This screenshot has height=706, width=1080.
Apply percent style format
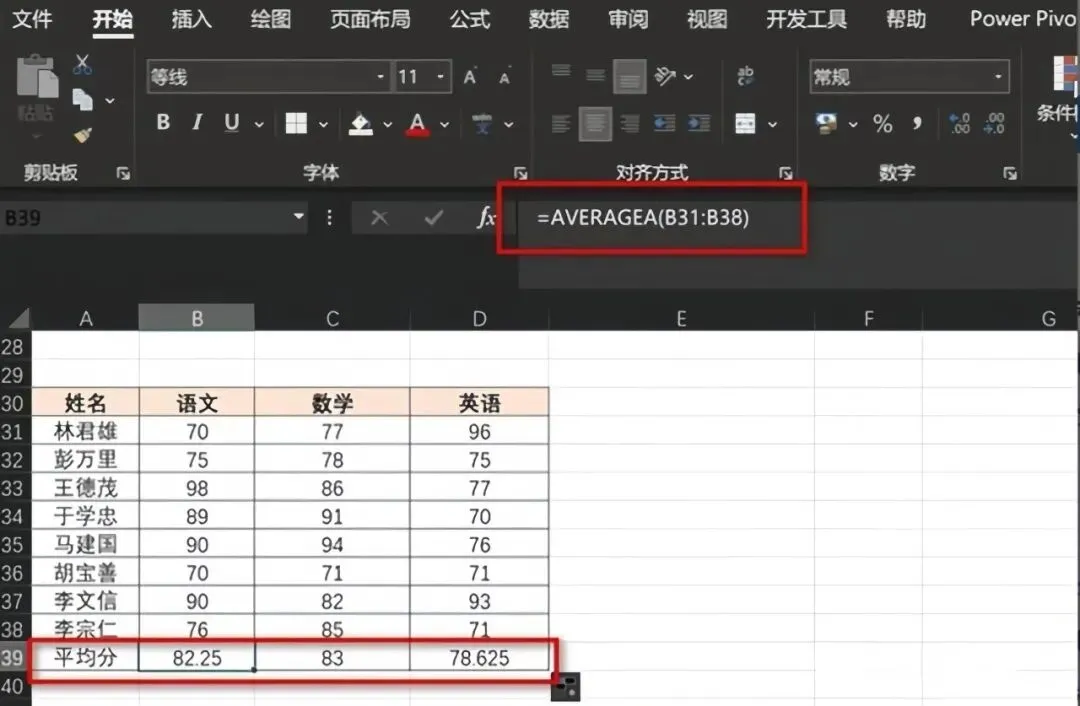click(x=882, y=124)
